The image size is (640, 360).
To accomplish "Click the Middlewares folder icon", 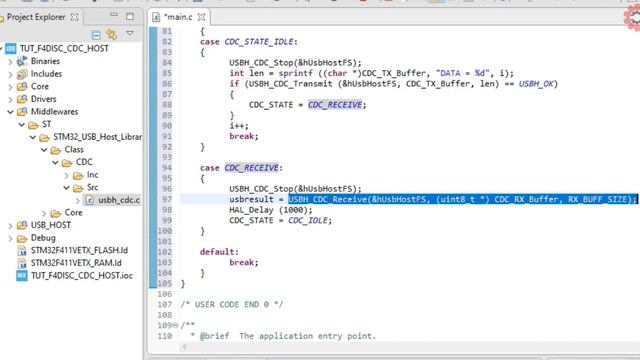I will click(x=22, y=112).
